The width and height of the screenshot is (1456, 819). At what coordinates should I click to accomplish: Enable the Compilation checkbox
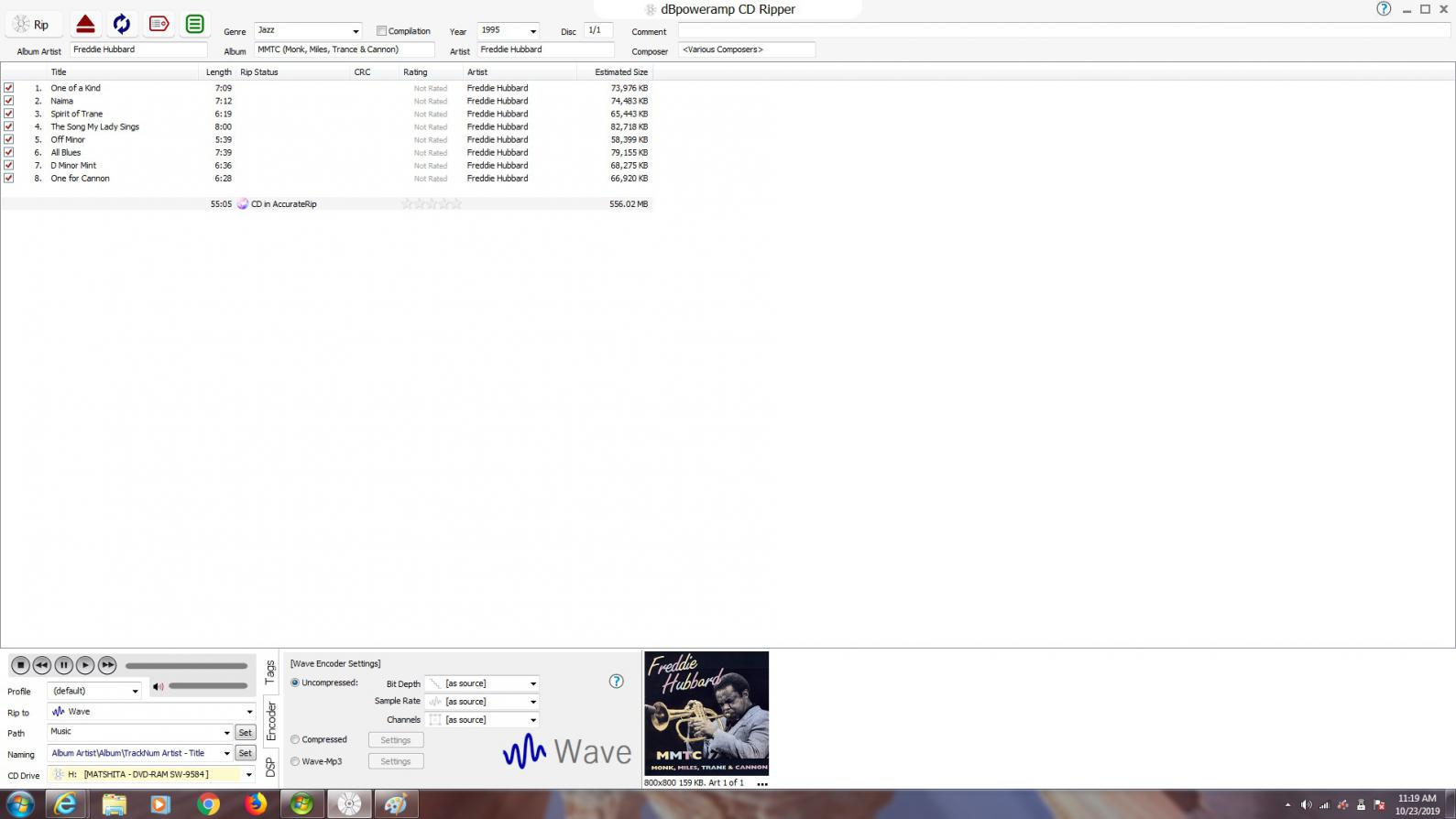coord(382,31)
